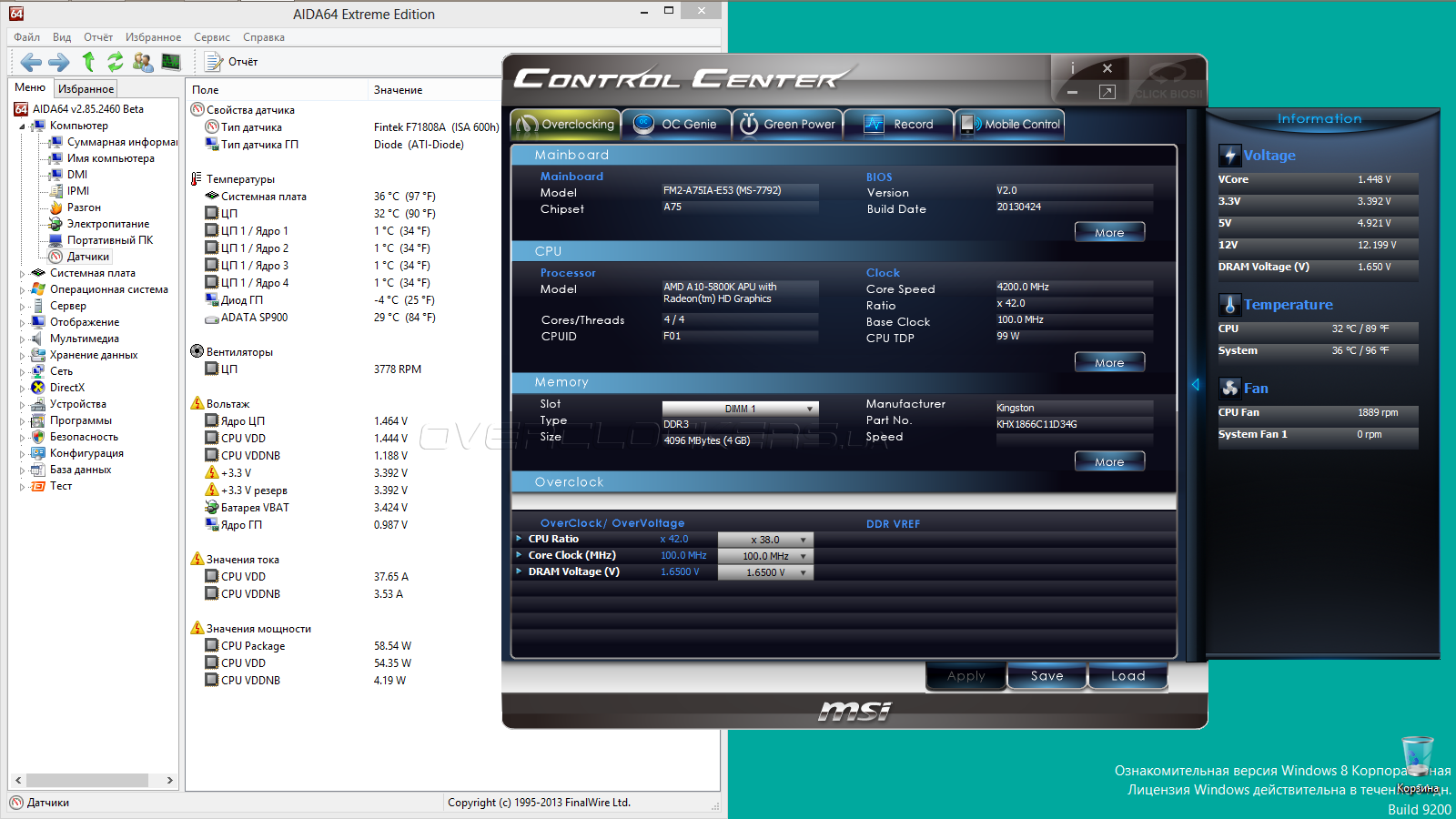Click the Значение column header
The height and width of the screenshot is (819, 1456).
435,90
